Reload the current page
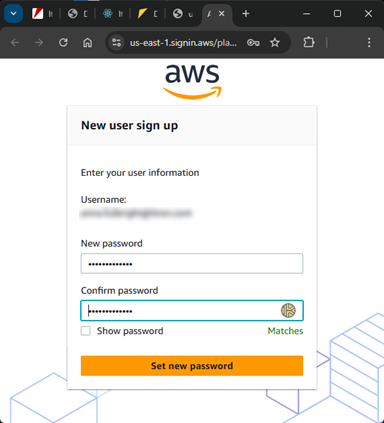Viewport: 384px width, 423px height. [63, 43]
